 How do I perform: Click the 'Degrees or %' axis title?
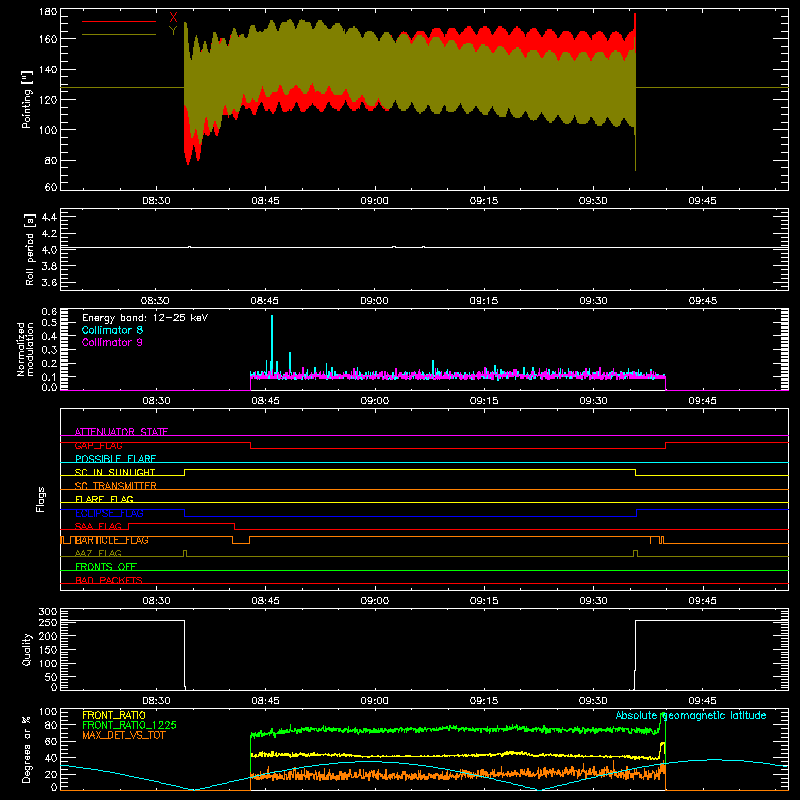(x=27, y=749)
